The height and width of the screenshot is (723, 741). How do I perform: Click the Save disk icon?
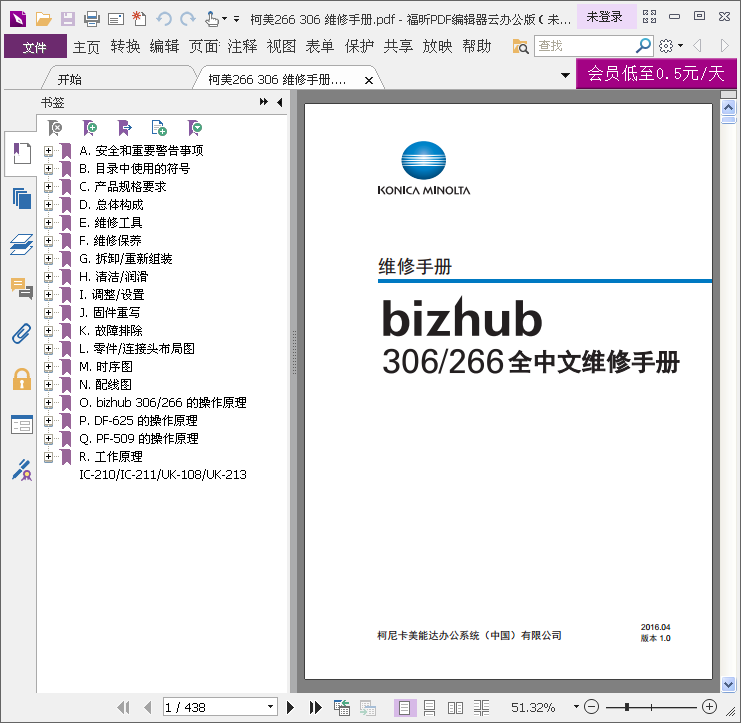(68, 19)
